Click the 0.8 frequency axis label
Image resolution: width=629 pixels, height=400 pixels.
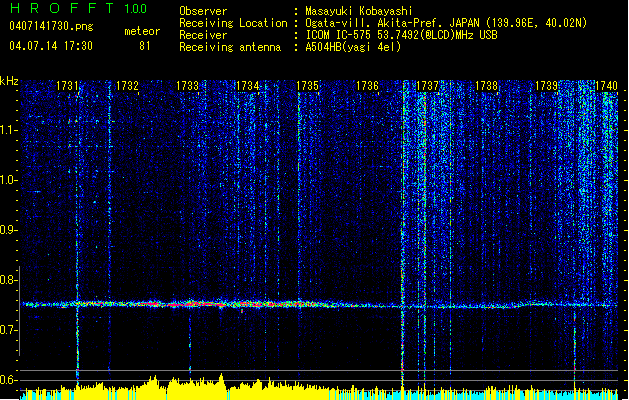pyautogui.click(x=9, y=280)
